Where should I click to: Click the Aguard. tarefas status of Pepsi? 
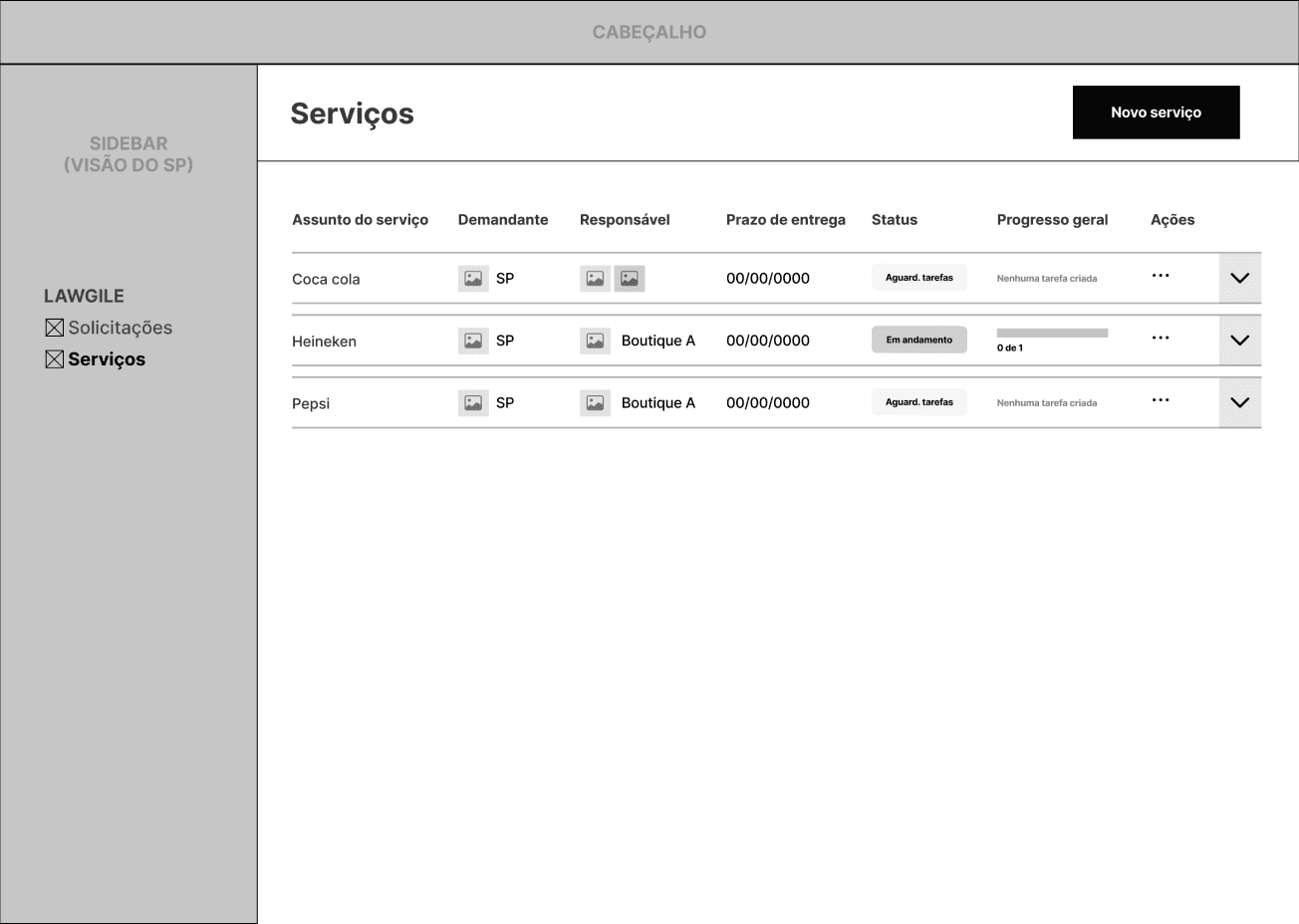point(919,402)
